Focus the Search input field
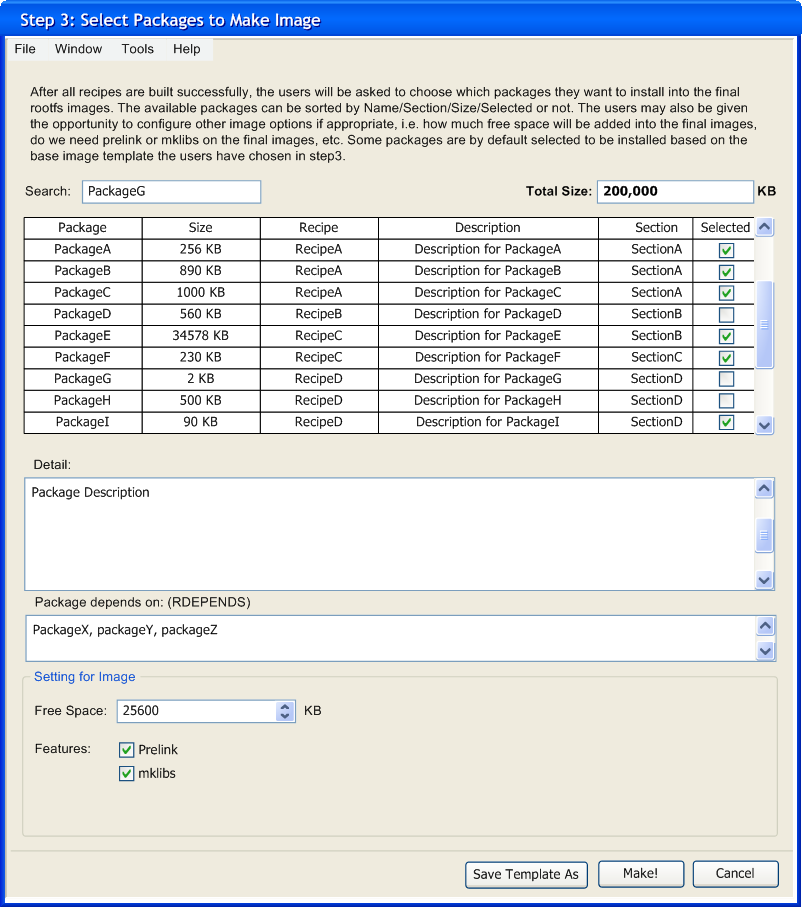 (x=170, y=191)
